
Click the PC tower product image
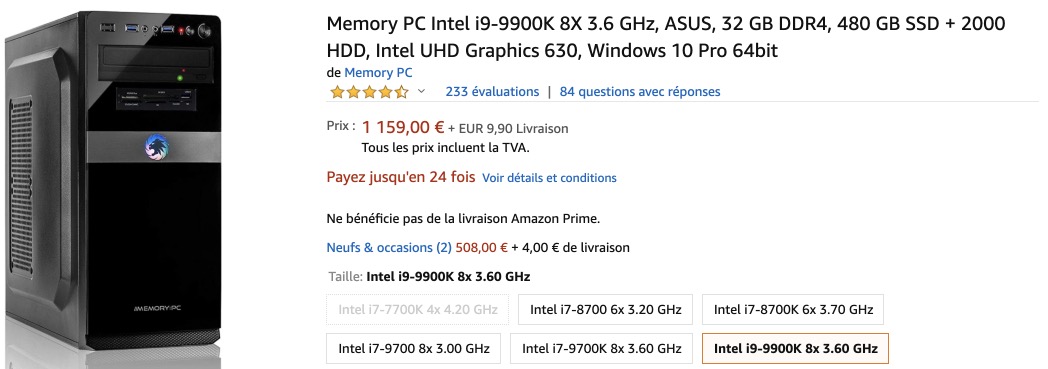point(113,182)
